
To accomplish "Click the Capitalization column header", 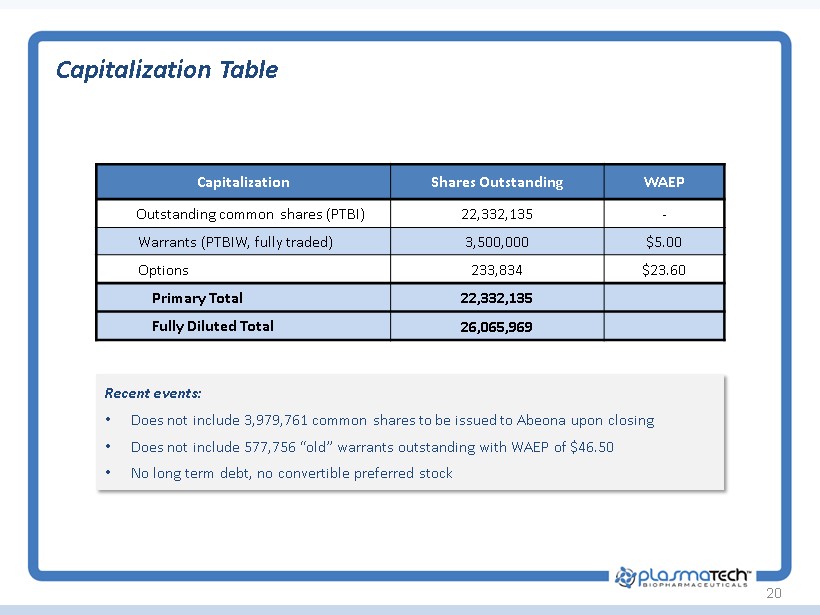I will coord(243,182).
